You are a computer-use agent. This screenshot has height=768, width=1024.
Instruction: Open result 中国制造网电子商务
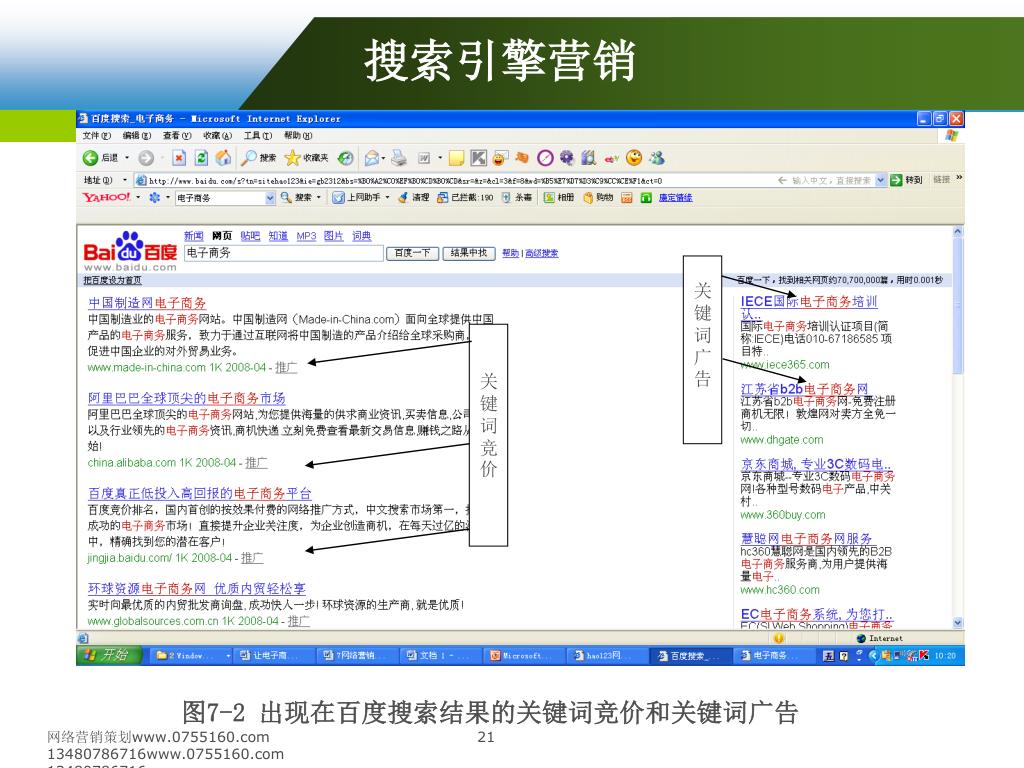coord(147,303)
